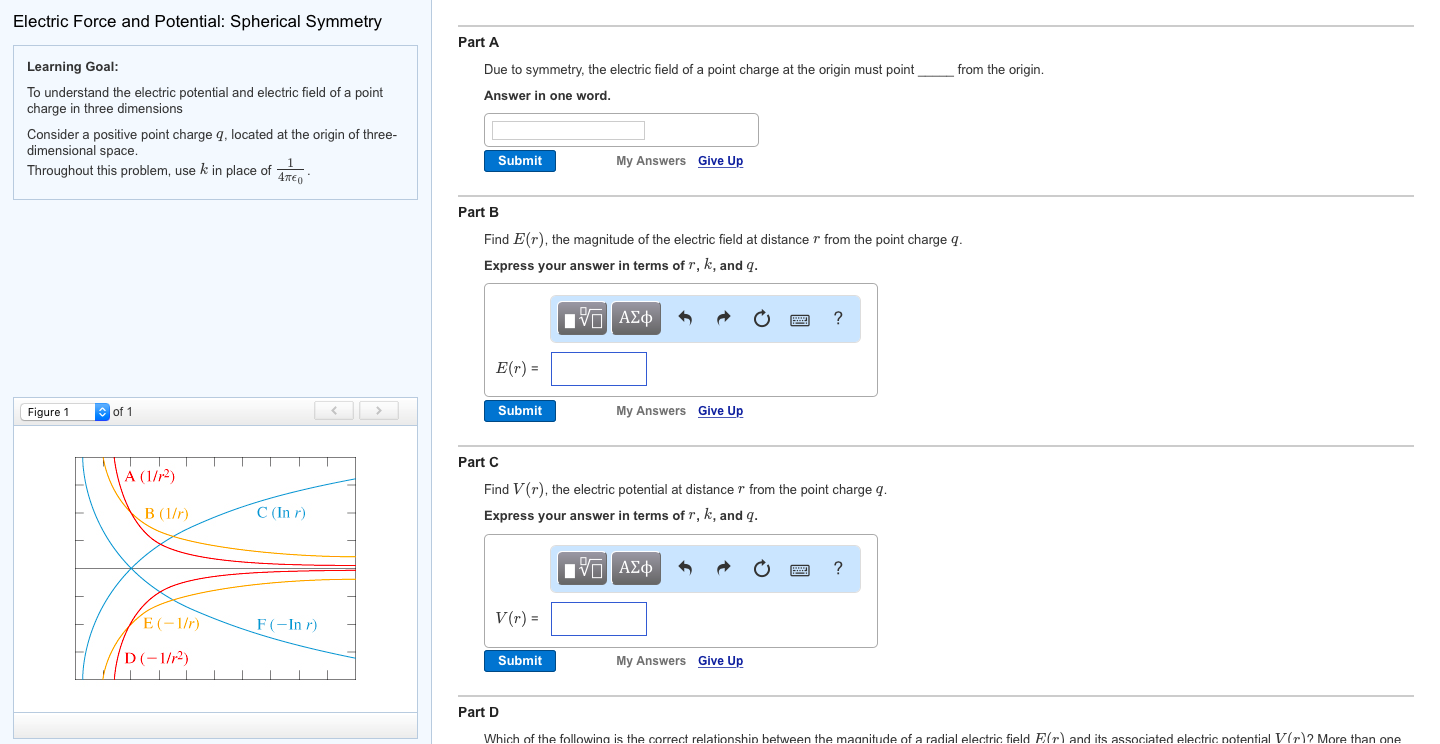Image resolution: width=1440 pixels, height=744 pixels.
Task: Click Give Up for Part C
Action: [720, 661]
